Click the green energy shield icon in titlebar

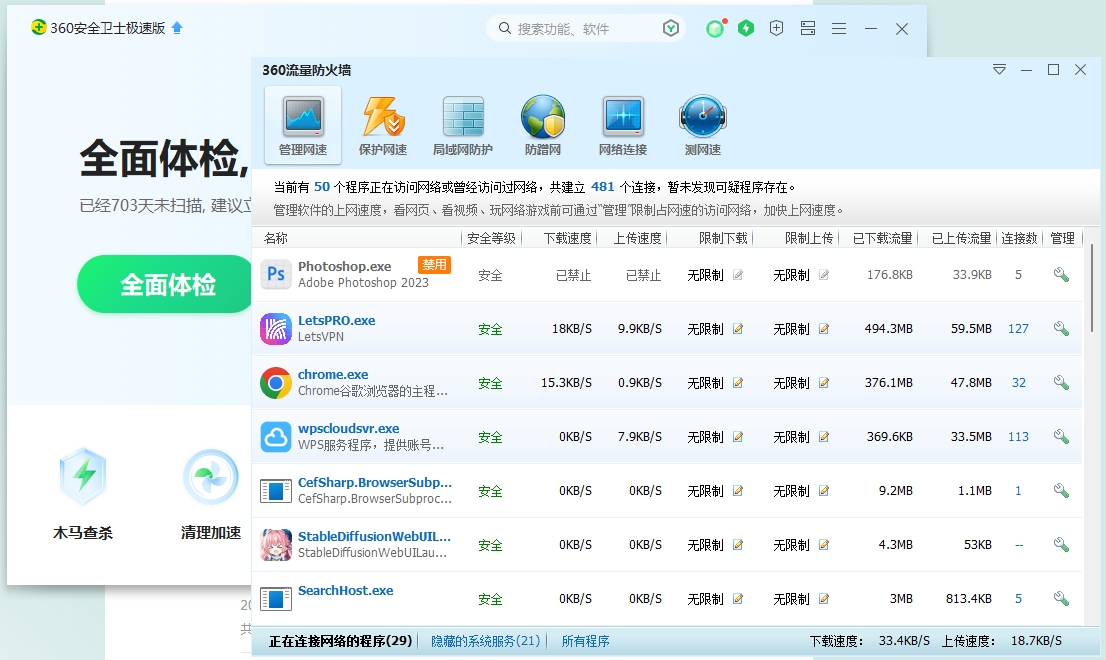point(746,29)
